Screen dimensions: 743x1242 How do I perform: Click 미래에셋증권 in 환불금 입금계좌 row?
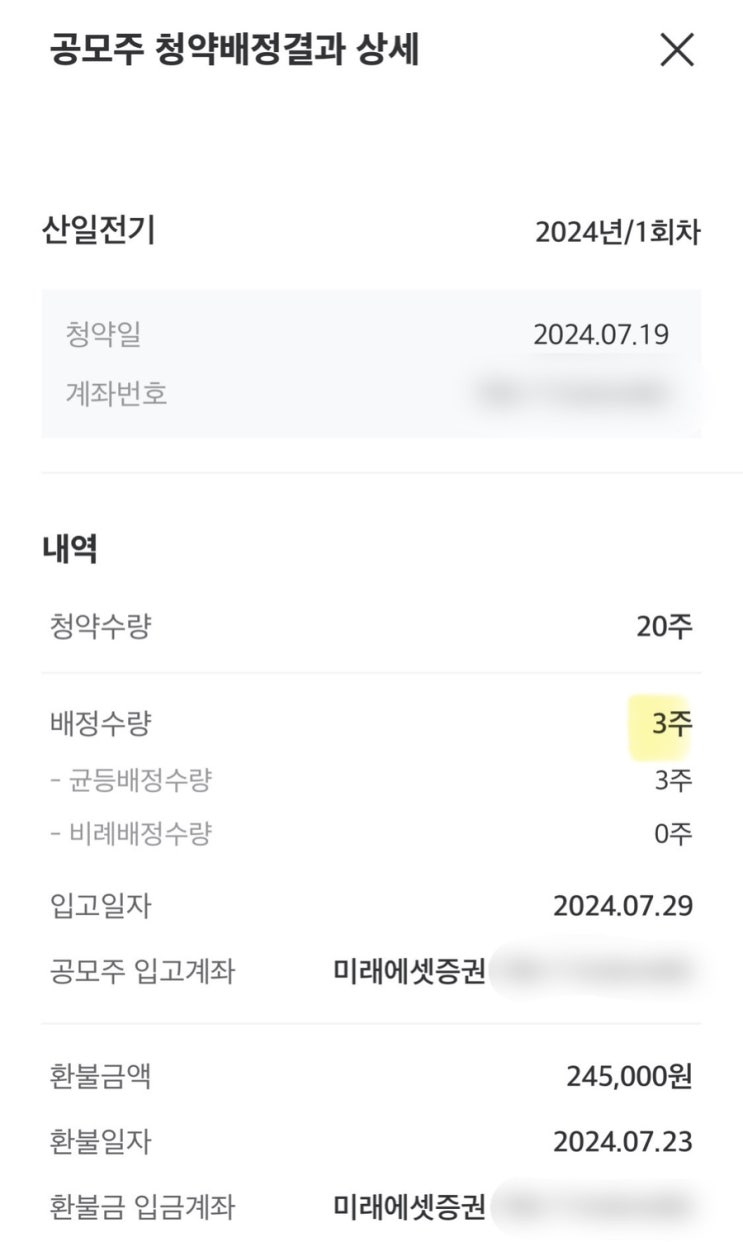tap(408, 1205)
